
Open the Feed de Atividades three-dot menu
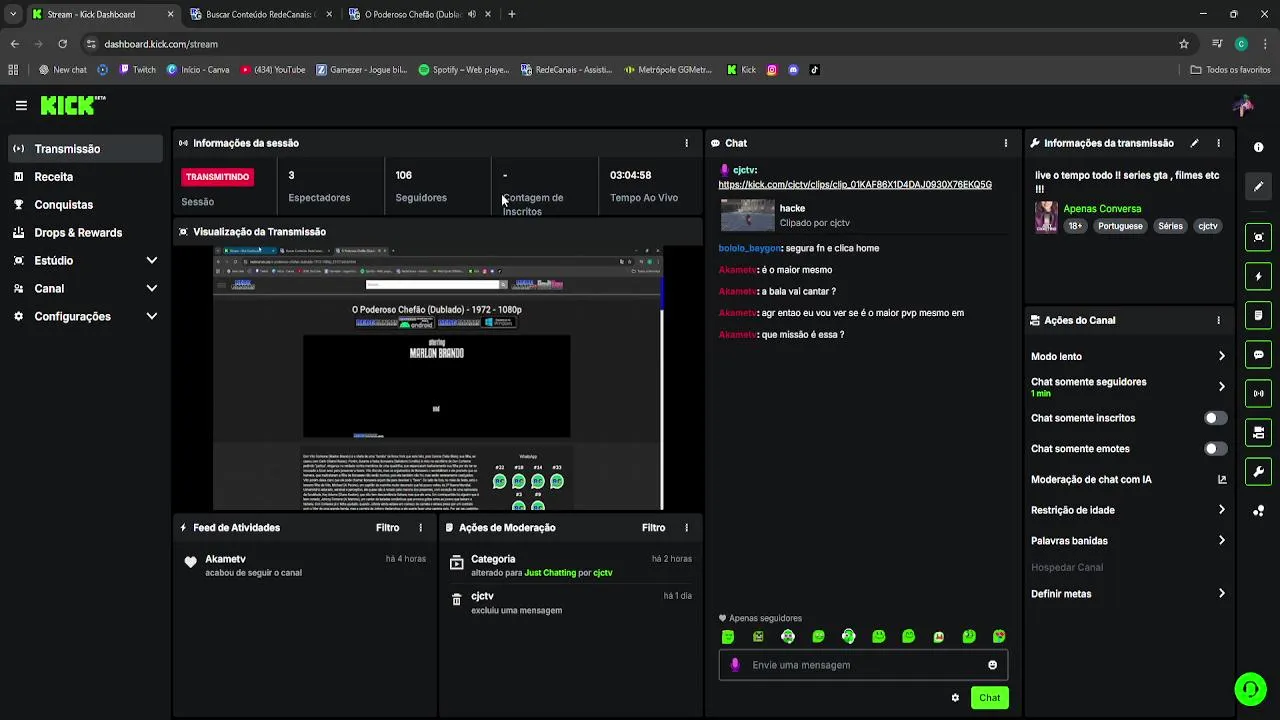[420, 527]
